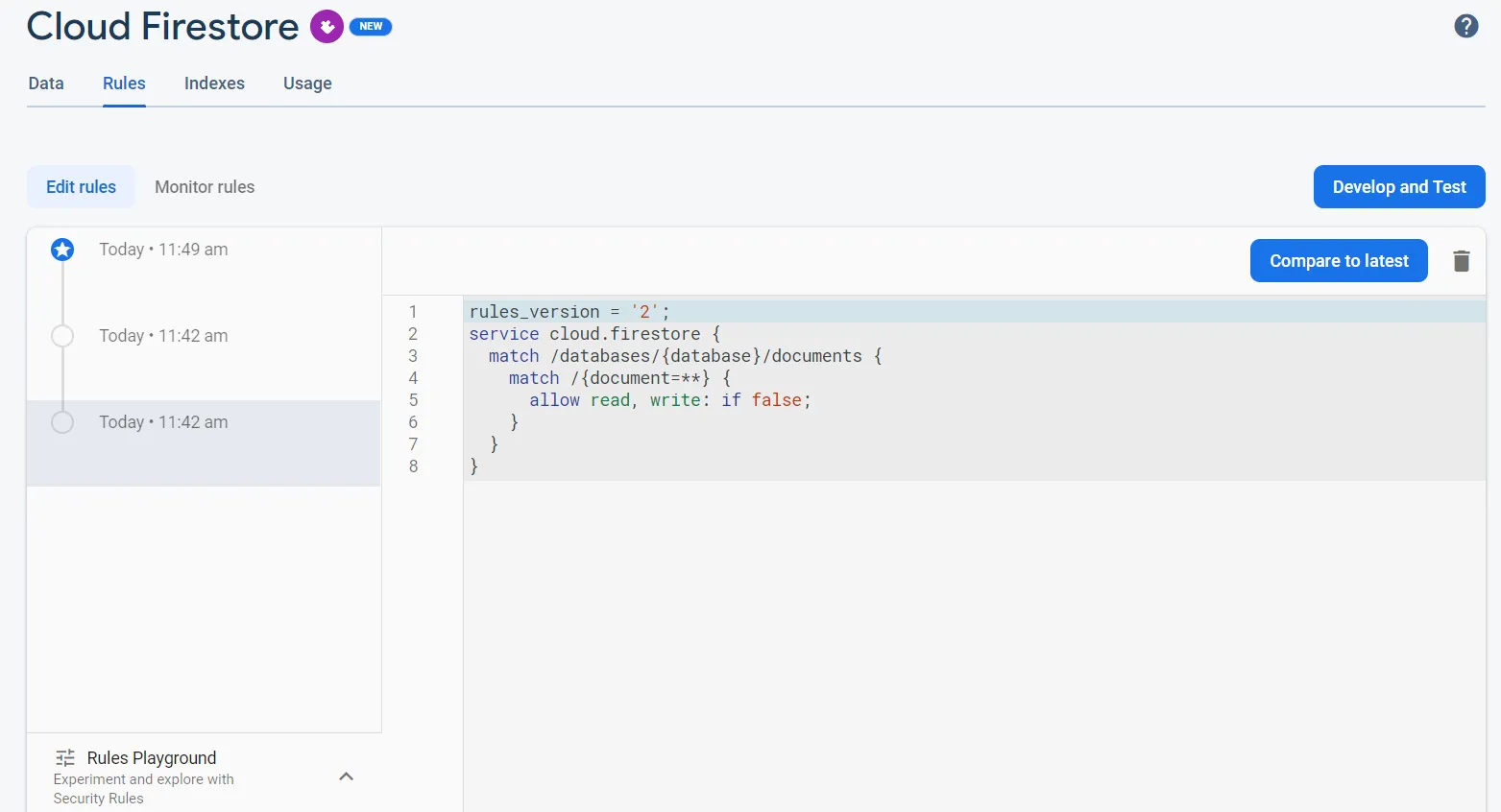The image size is (1501, 812).
Task: Click line number 2 in the gutter
Action: (x=413, y=334)
